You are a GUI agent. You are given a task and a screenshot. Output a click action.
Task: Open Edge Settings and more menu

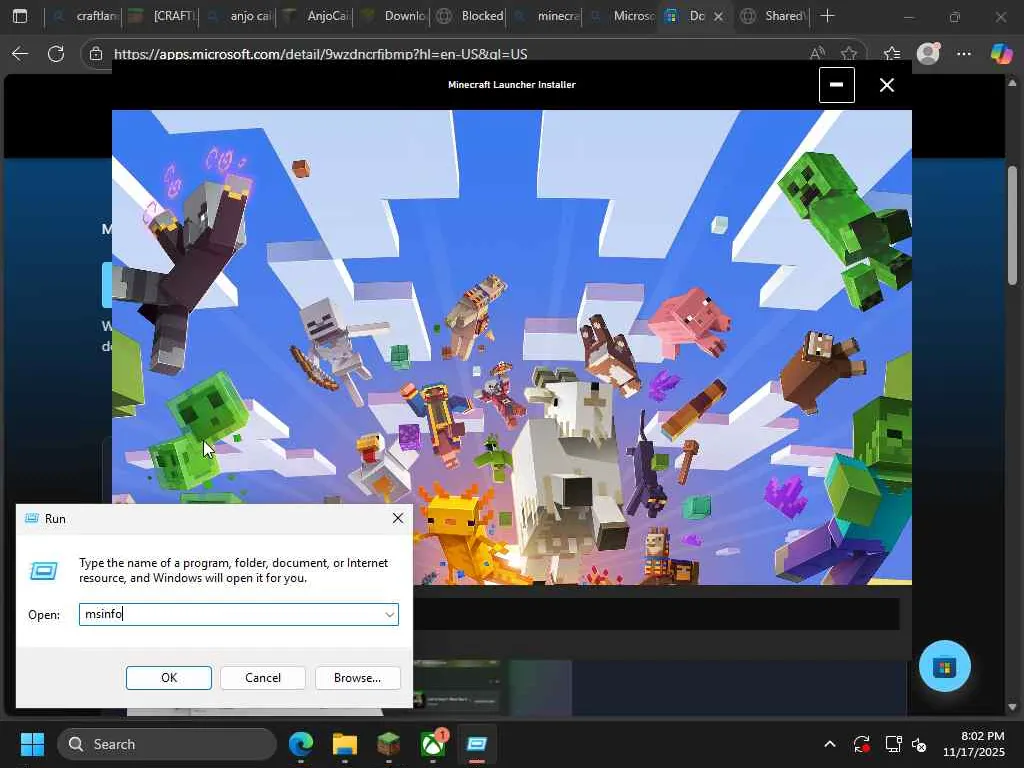[964, 54]
